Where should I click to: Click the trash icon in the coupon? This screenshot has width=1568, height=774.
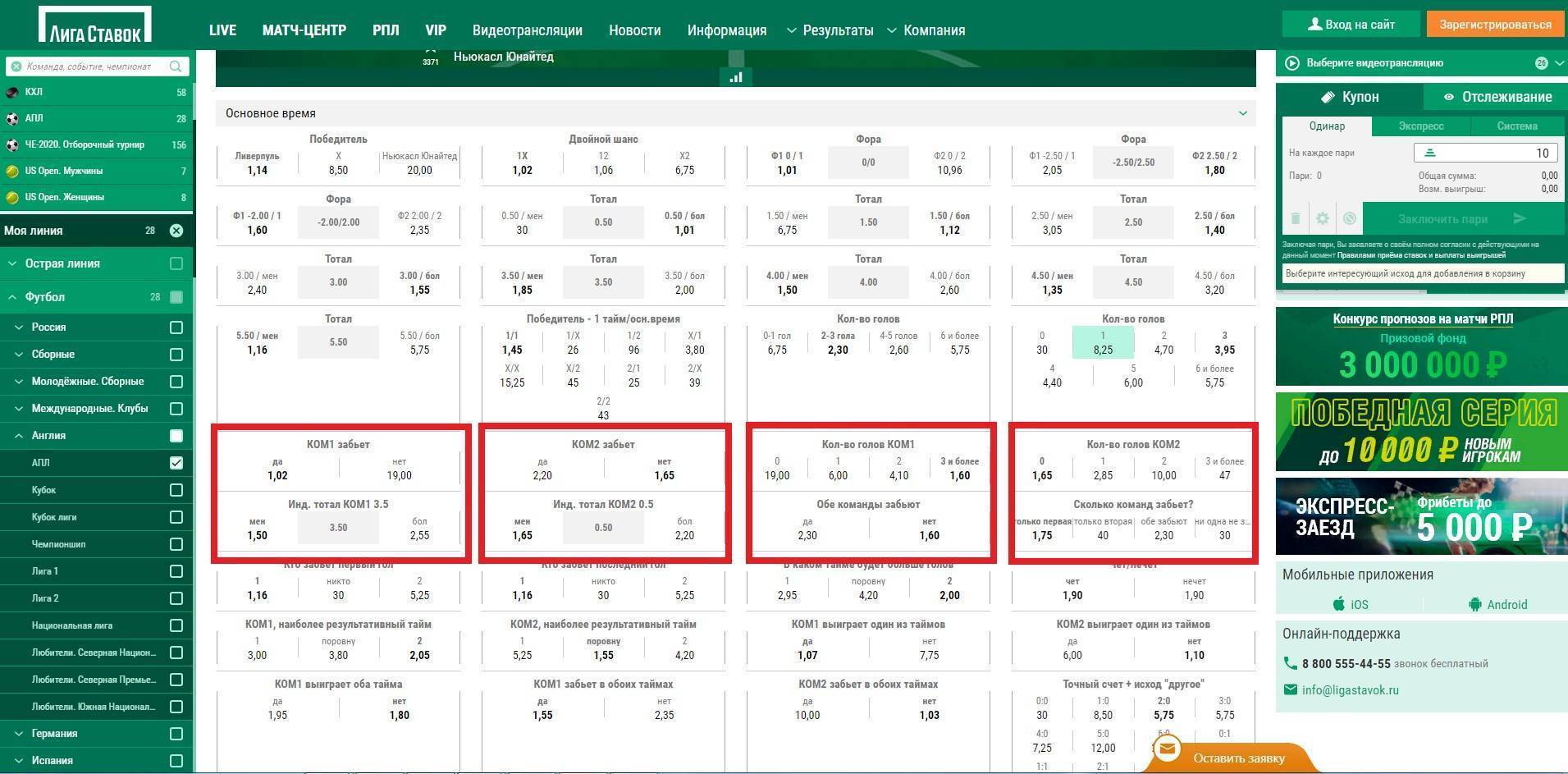click(1296, 218)
